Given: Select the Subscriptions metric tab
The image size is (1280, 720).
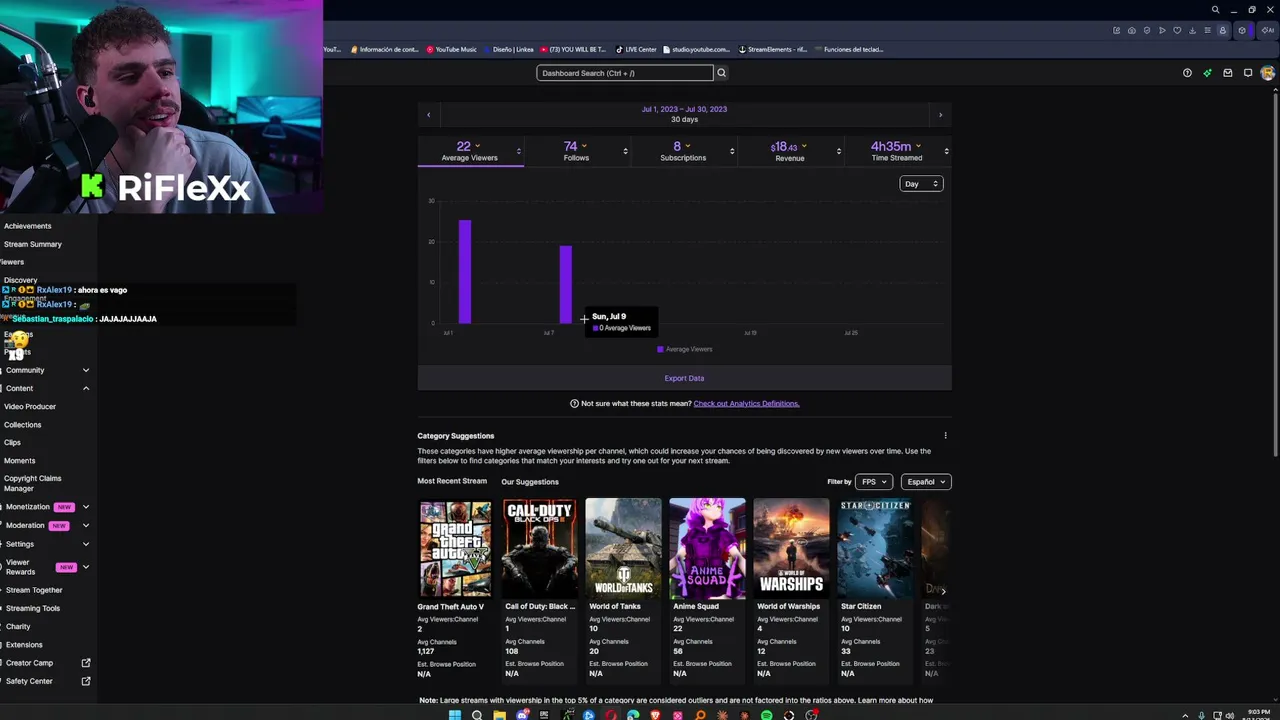Looking at the screenshot, I should [x=683, y=151].
